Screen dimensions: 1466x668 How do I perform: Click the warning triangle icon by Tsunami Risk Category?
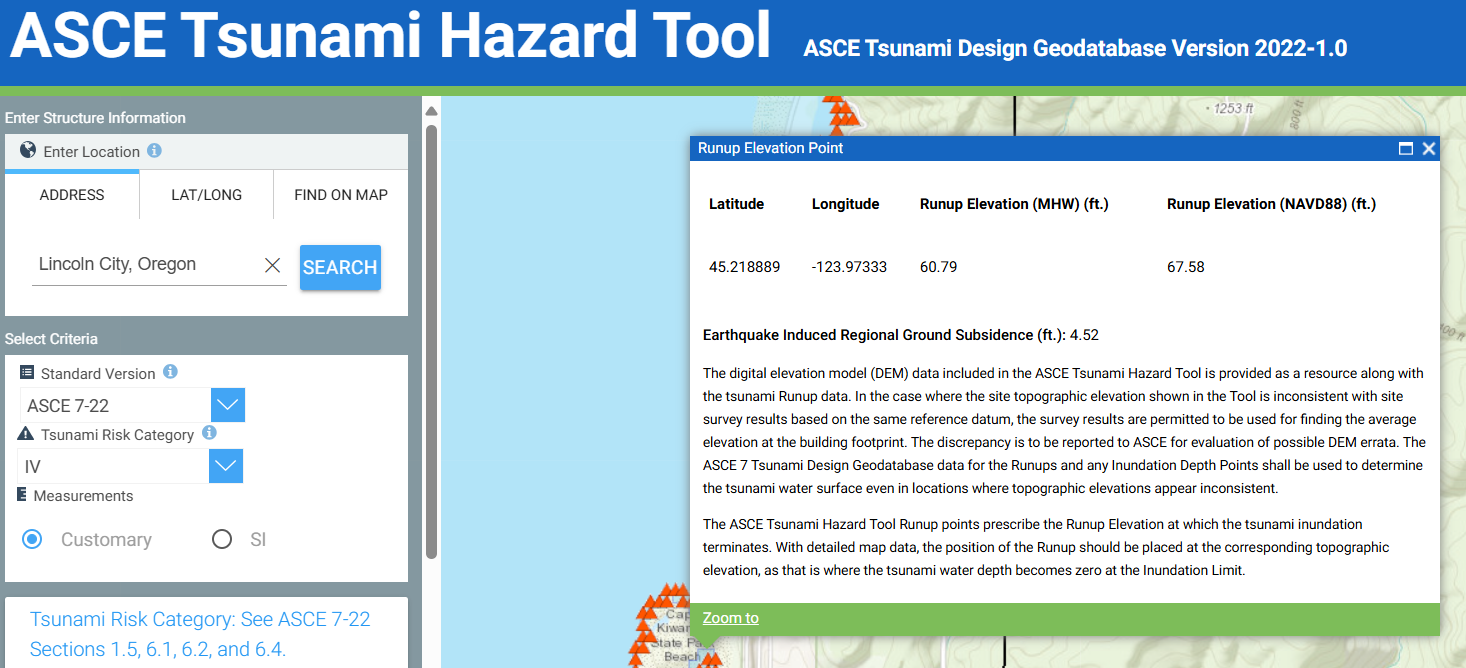click(x=27, y=434)
